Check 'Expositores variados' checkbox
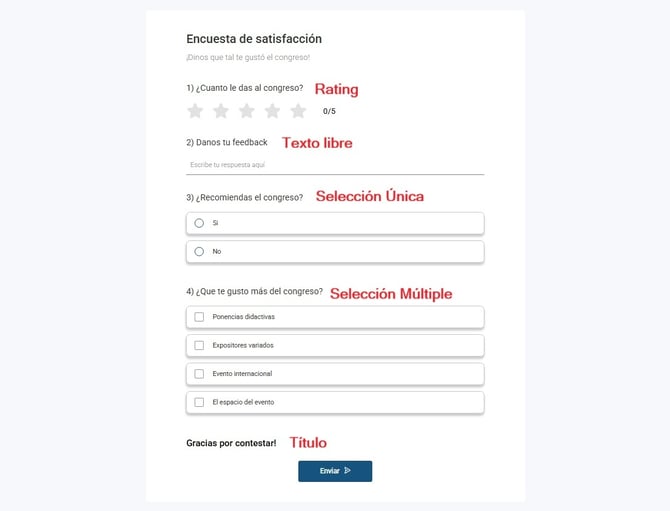The image size is (670, 511). coord(199,345)
